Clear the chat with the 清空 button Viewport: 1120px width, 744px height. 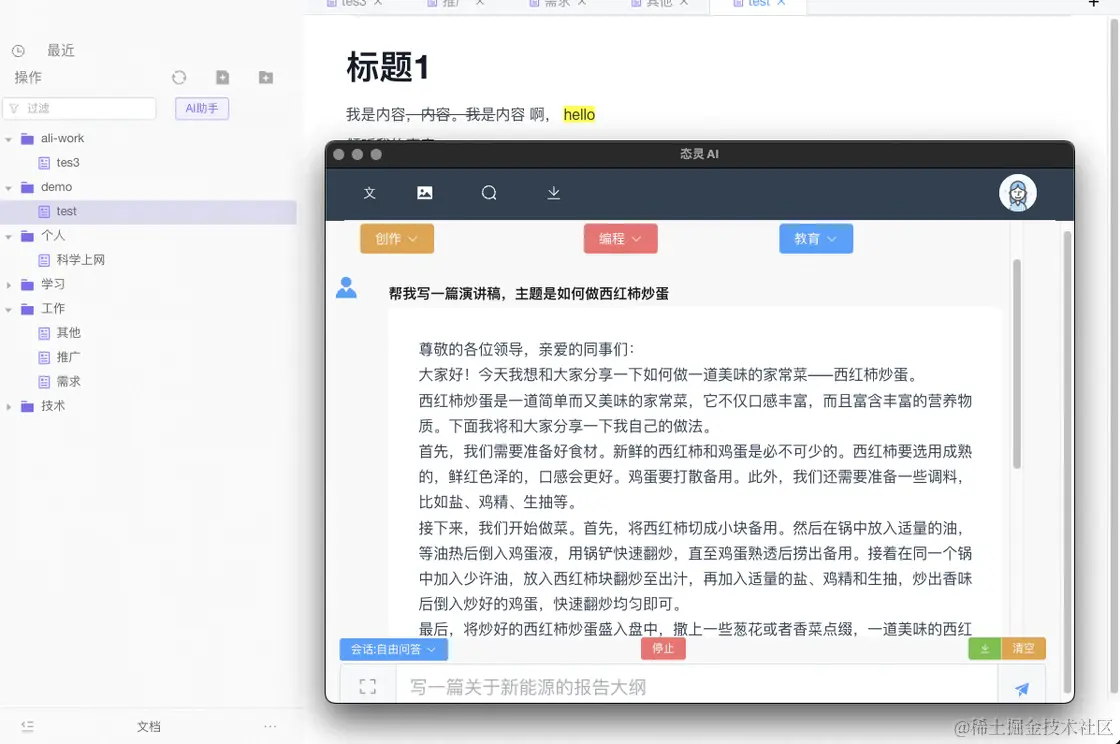click(x=1026, y=648)
